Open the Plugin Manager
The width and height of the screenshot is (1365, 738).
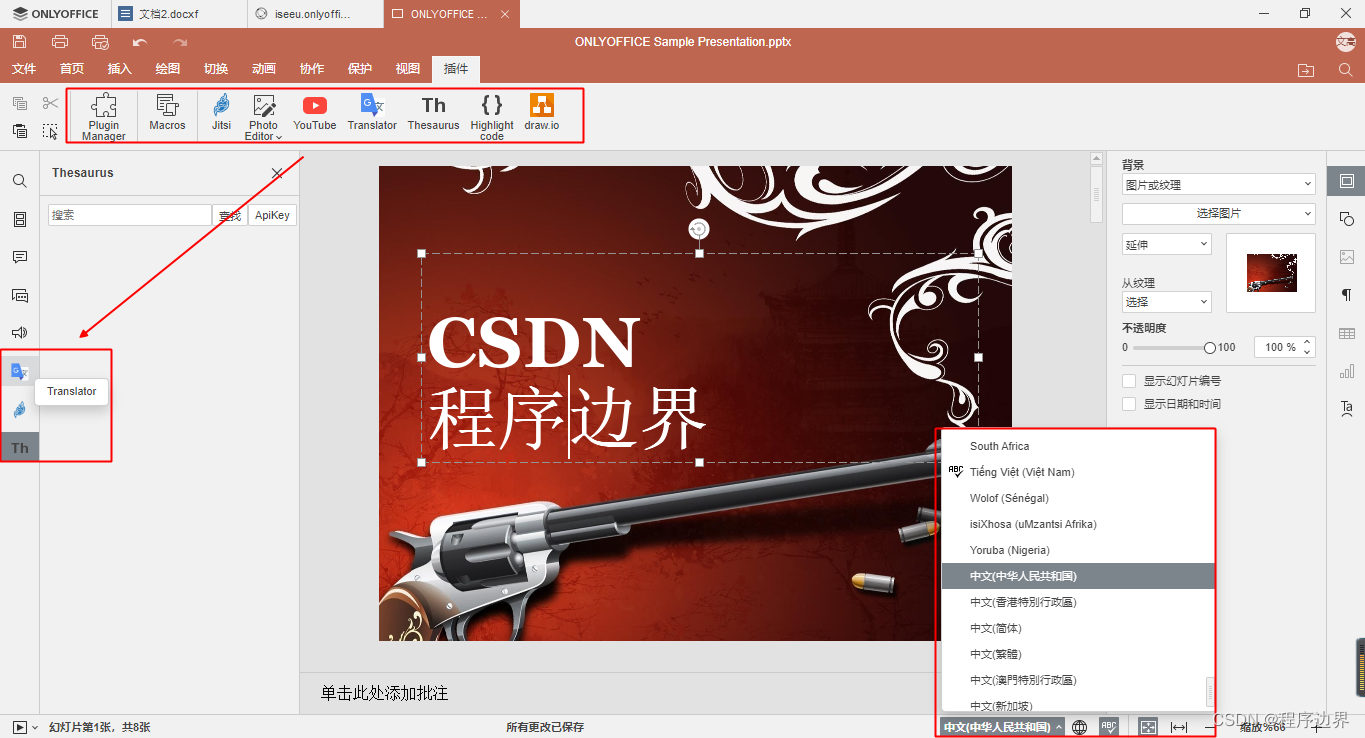(x=104, y=116)
